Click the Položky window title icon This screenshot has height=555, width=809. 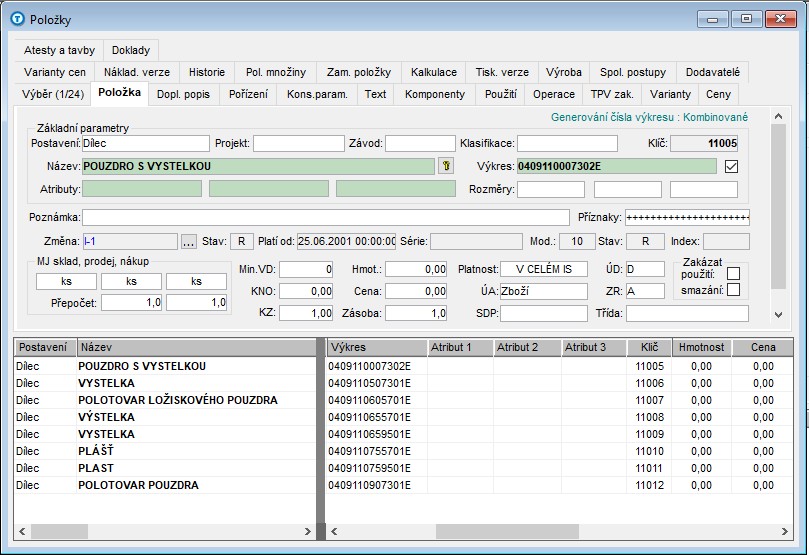pos(18,19)
